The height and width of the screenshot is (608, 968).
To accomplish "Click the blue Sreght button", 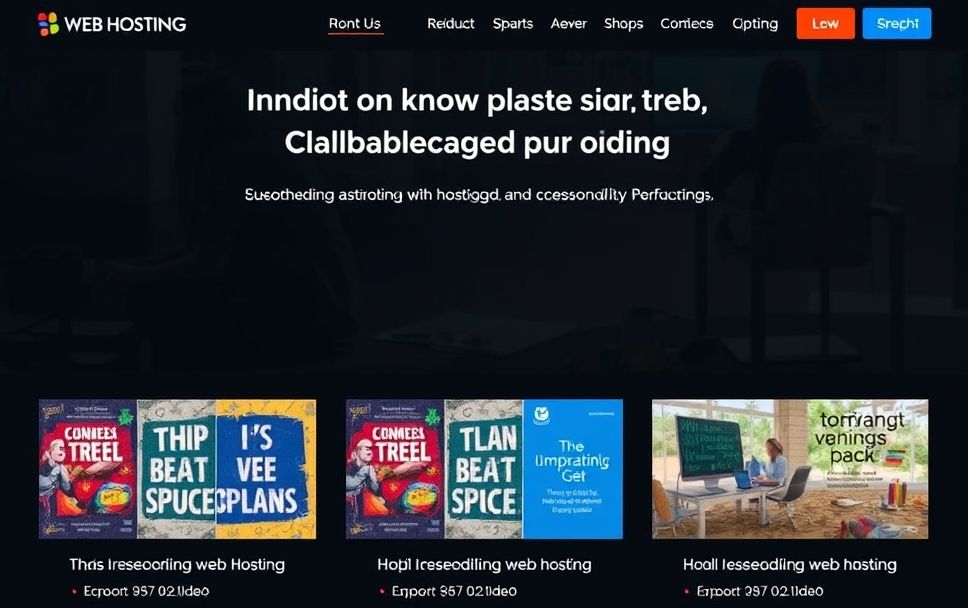I will pos(897,23).
